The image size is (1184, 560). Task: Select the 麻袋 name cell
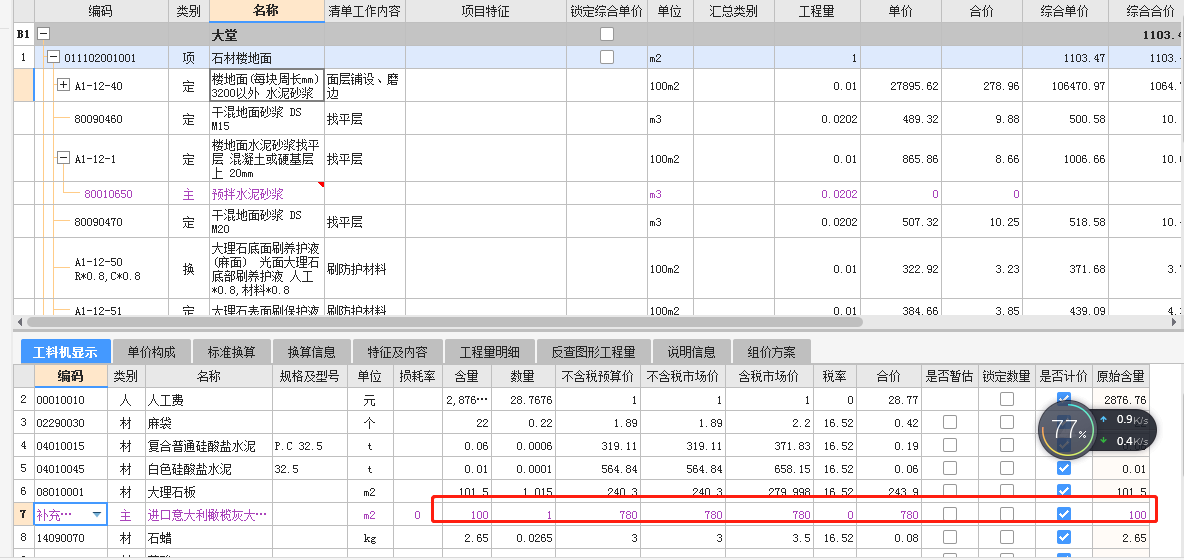tap(209, 423)
